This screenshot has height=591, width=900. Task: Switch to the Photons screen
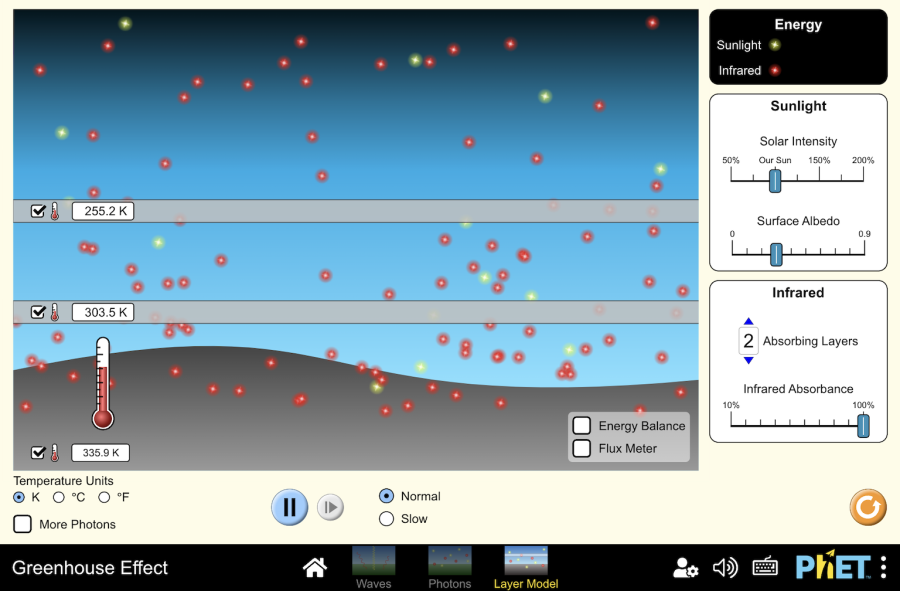click(449, 566)
